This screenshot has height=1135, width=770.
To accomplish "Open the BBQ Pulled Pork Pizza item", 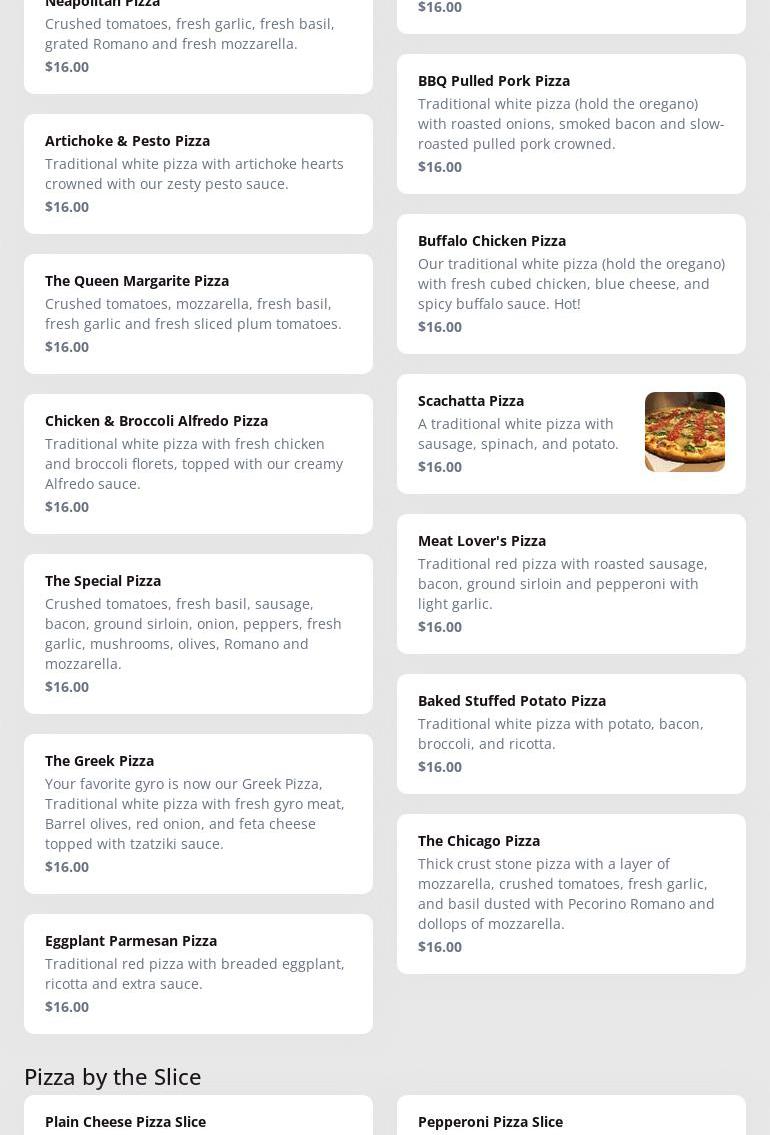I will coord(571,123).
